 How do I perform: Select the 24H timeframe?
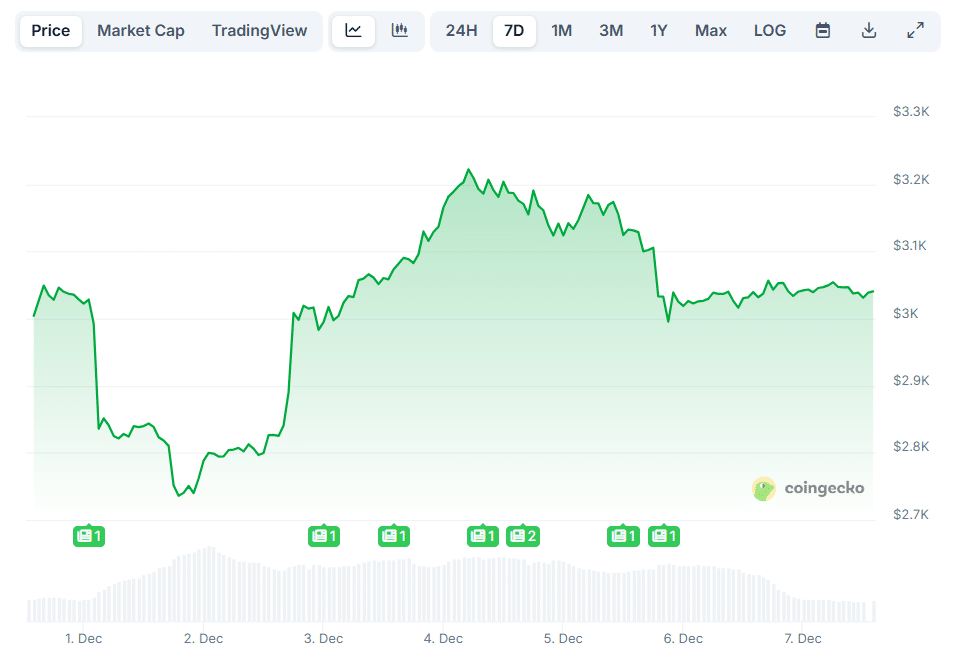click(x=461, y=30)
